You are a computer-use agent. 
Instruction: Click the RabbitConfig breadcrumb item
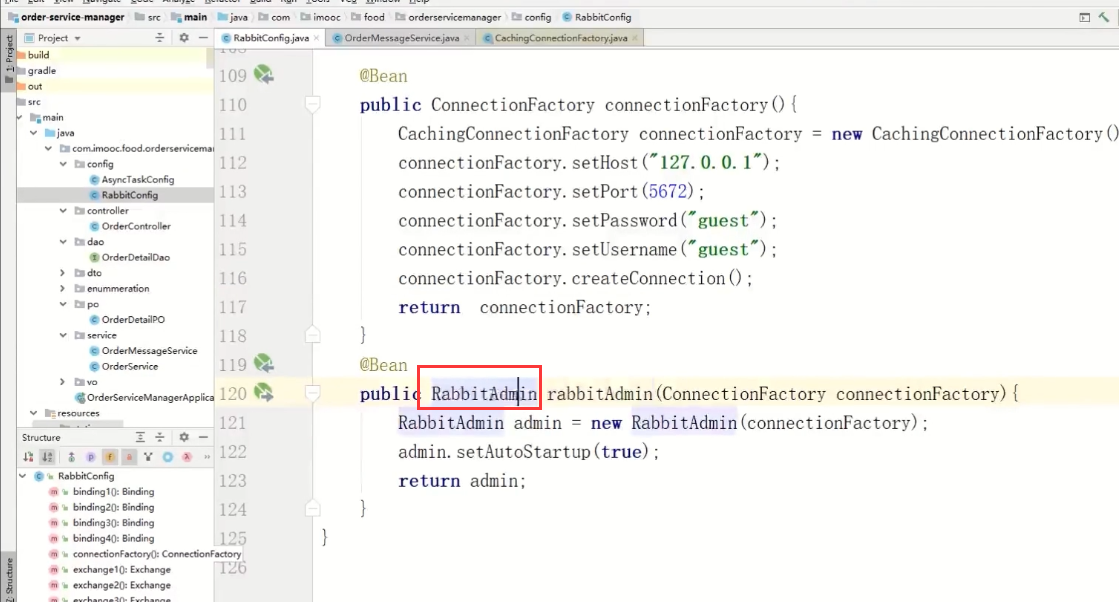click(597, 17)
